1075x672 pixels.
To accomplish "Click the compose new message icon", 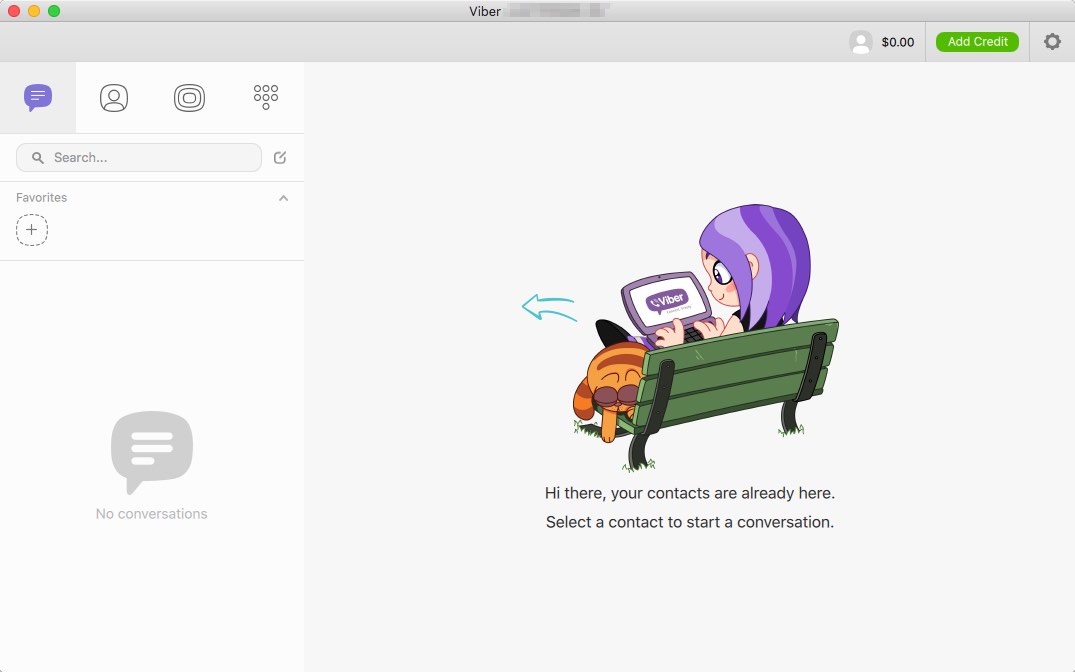I will point(280,157).
